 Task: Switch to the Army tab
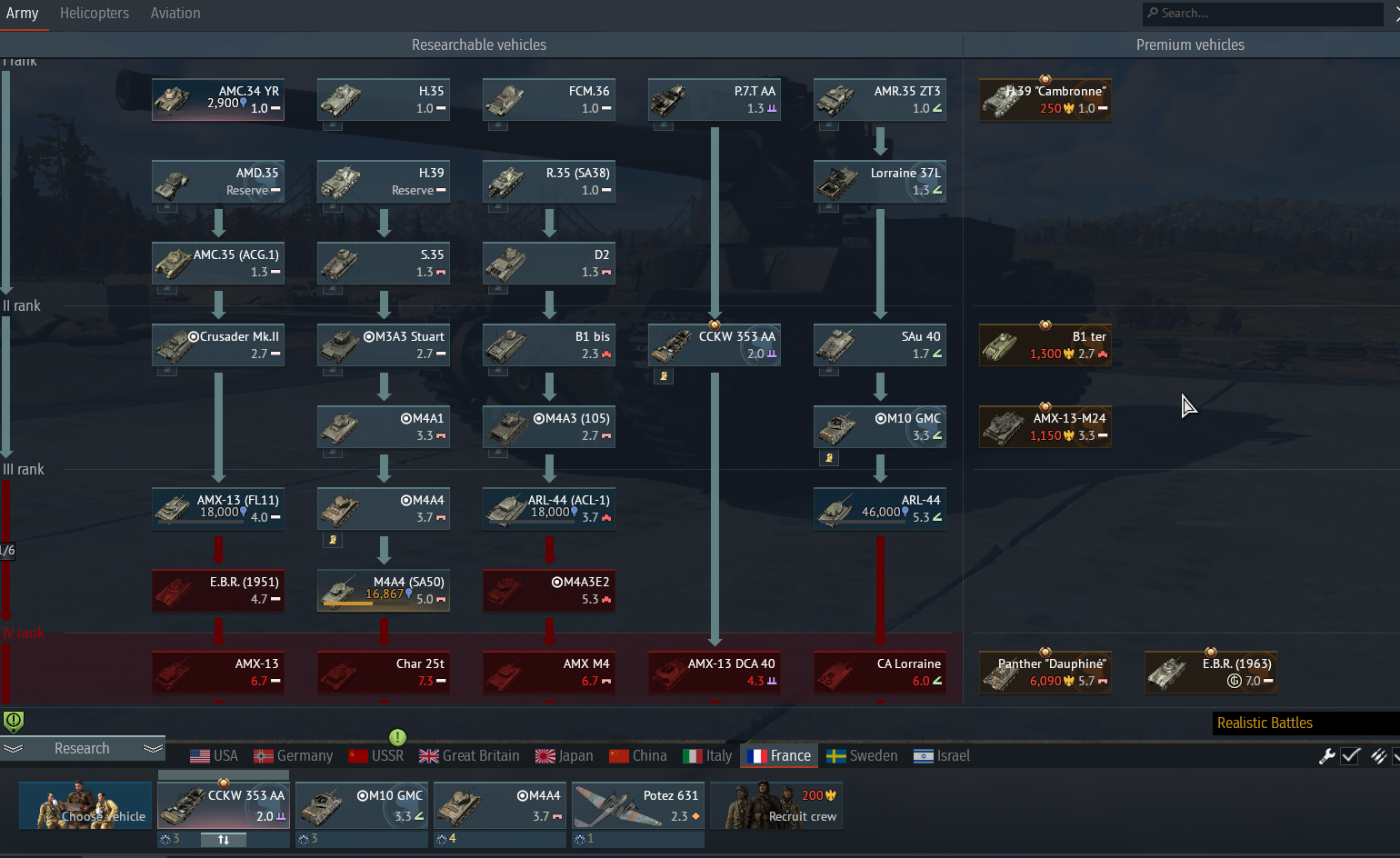(x=23, y=14)
